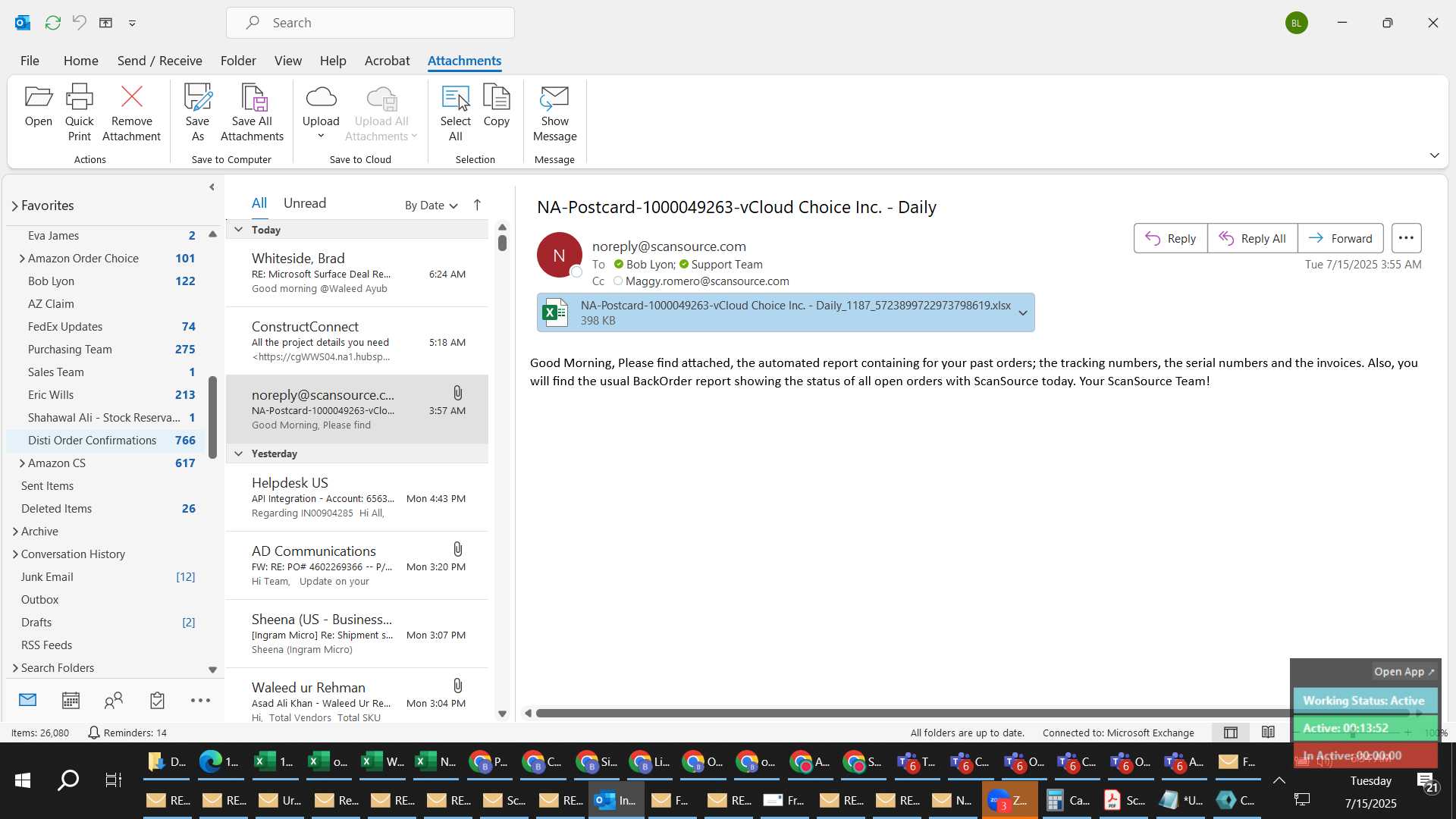Quick Print the attachment

(79, 112)
